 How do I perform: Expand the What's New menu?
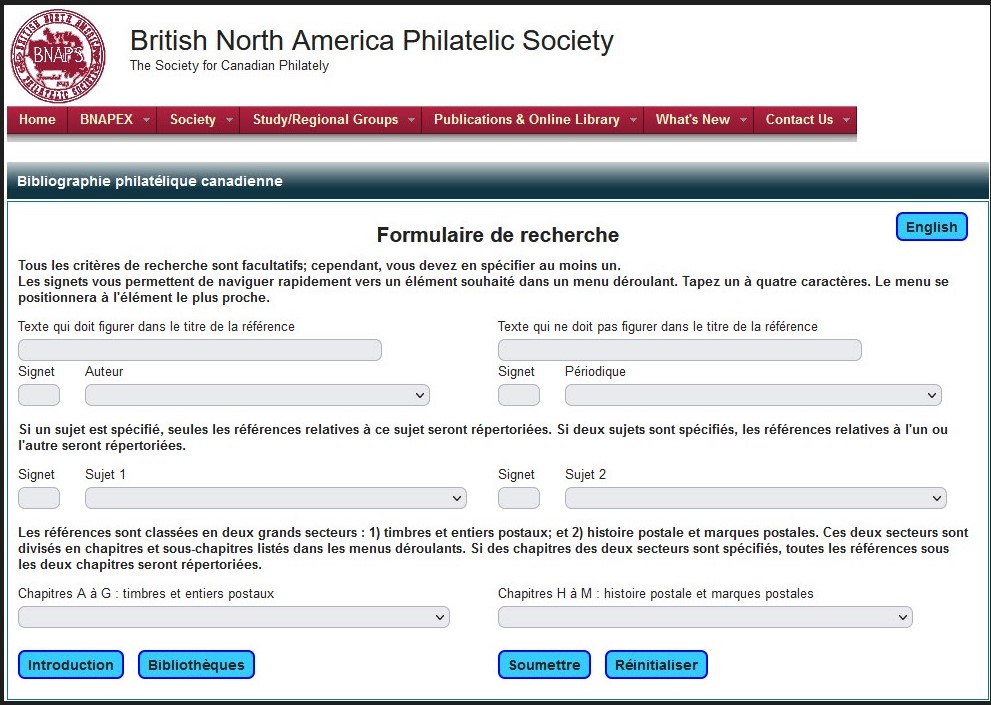click(698, 119)
